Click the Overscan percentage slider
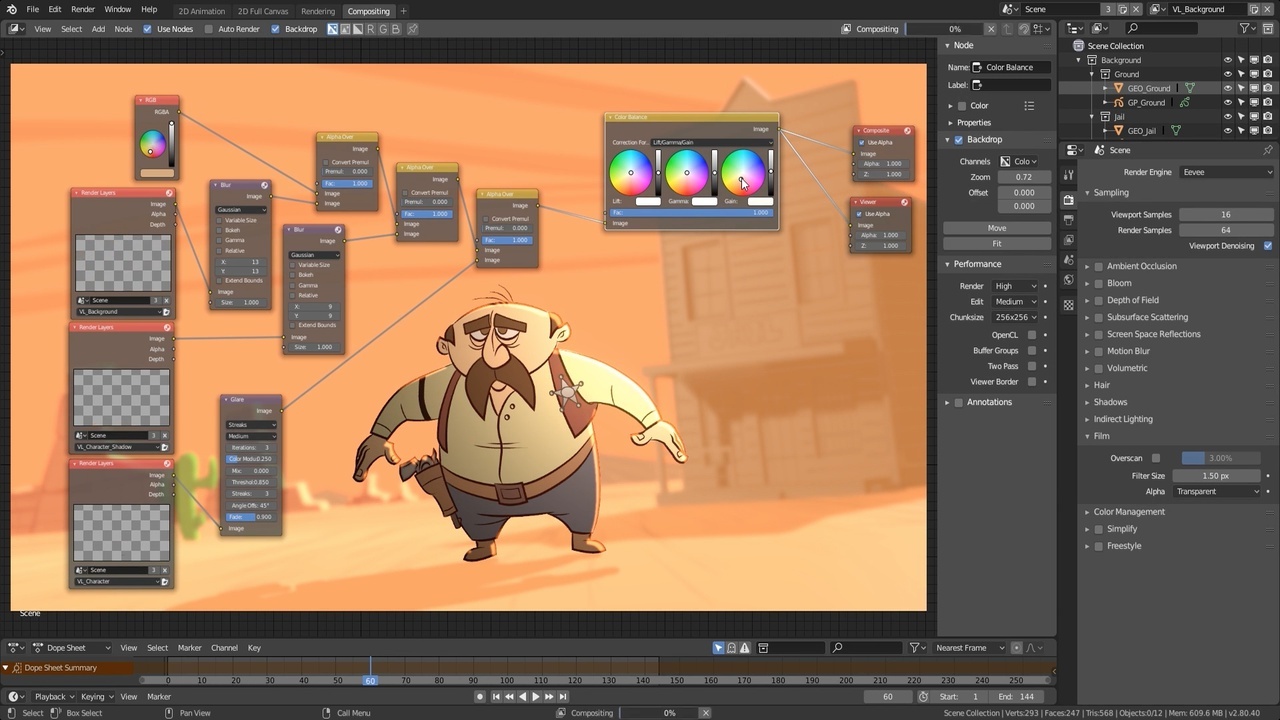1280x720 pixels. 1219,458
